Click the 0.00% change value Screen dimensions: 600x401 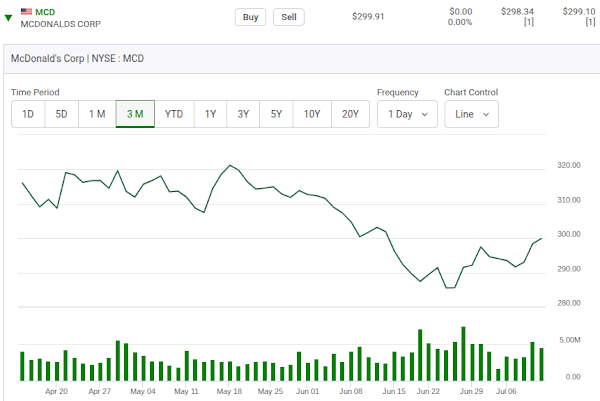pyautogui.click(x=460, y=22)
